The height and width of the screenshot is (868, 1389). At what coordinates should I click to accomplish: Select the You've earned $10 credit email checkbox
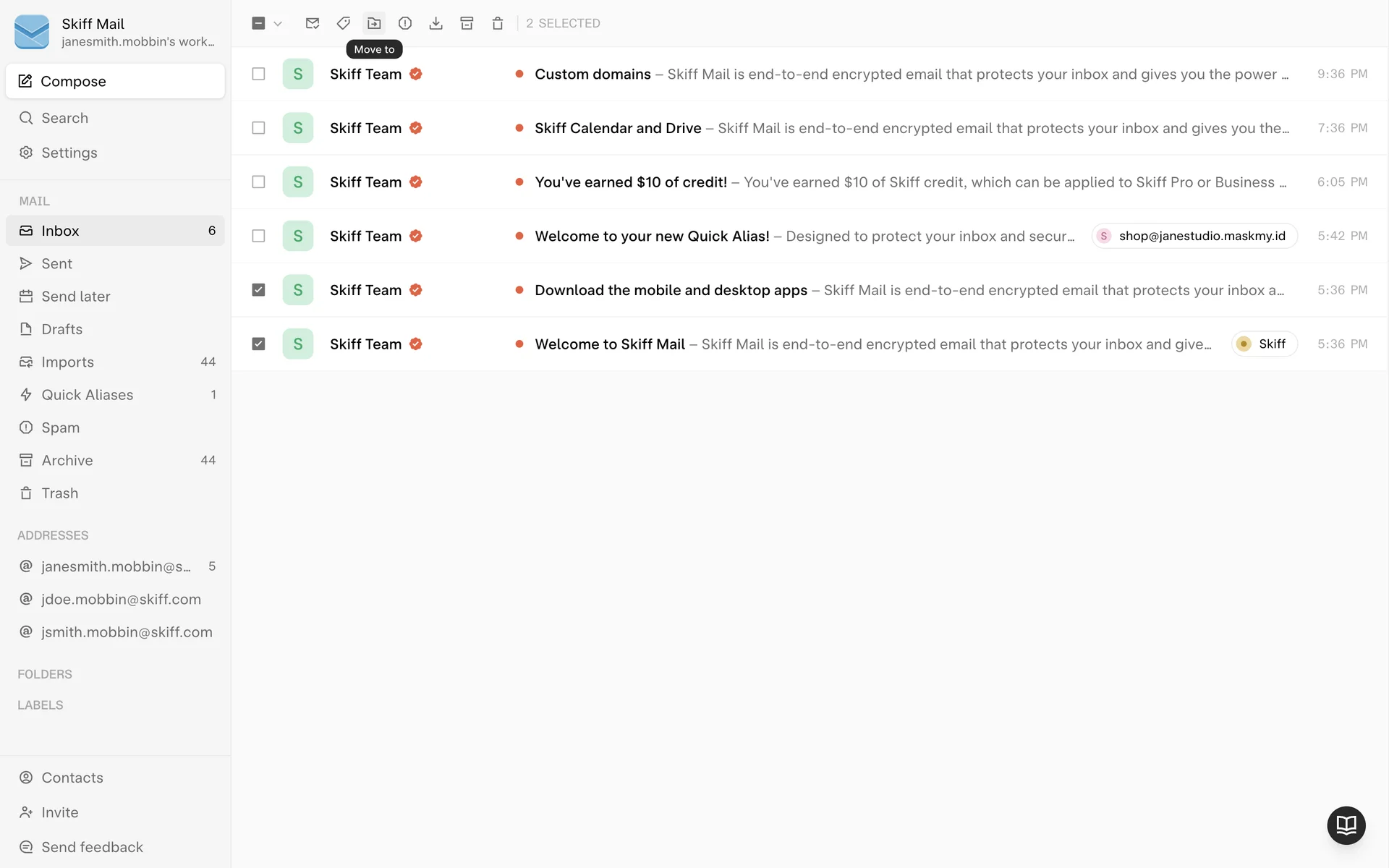click(258, 182)
